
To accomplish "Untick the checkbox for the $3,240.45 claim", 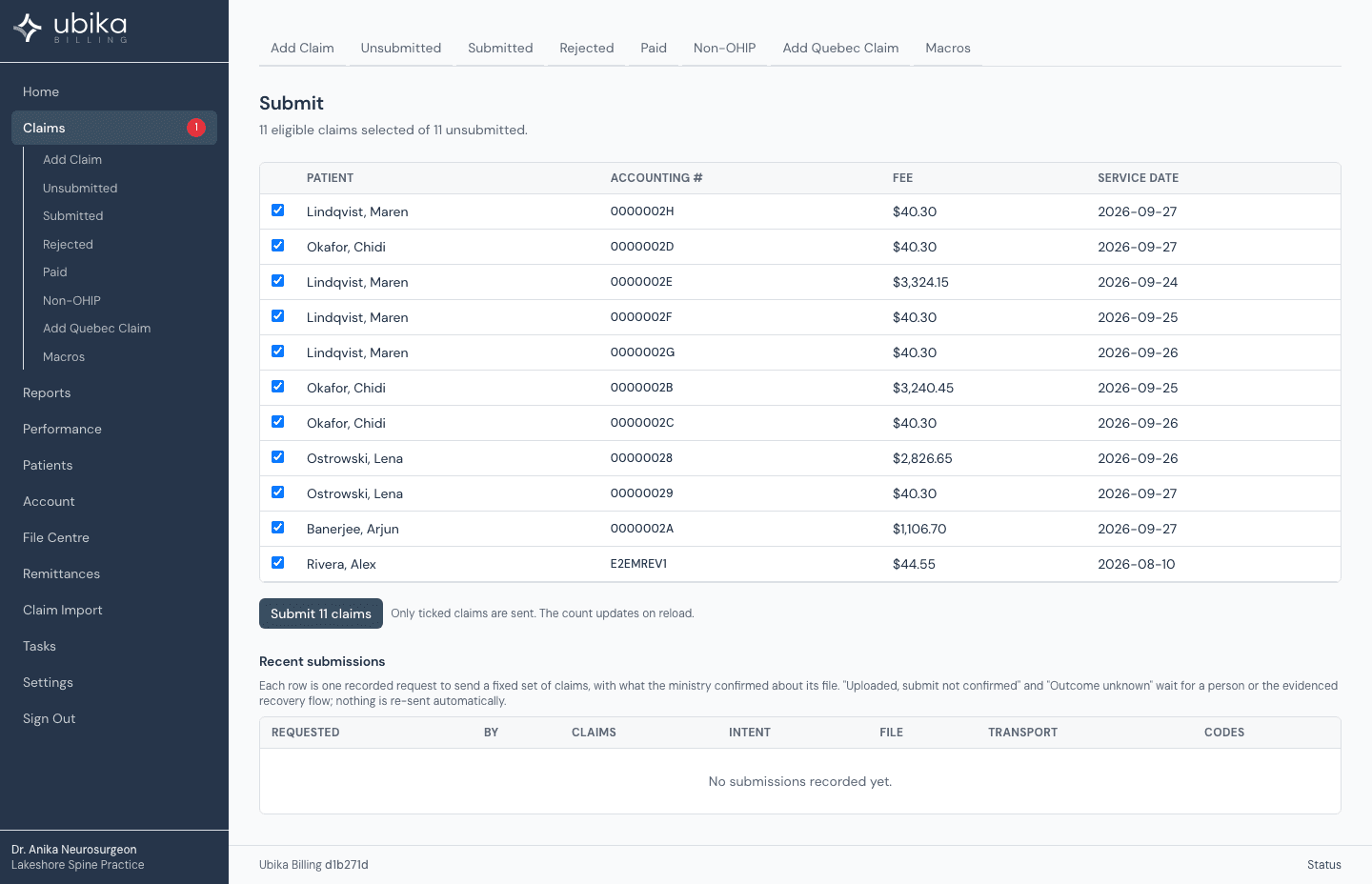I will tap(277, 387).
